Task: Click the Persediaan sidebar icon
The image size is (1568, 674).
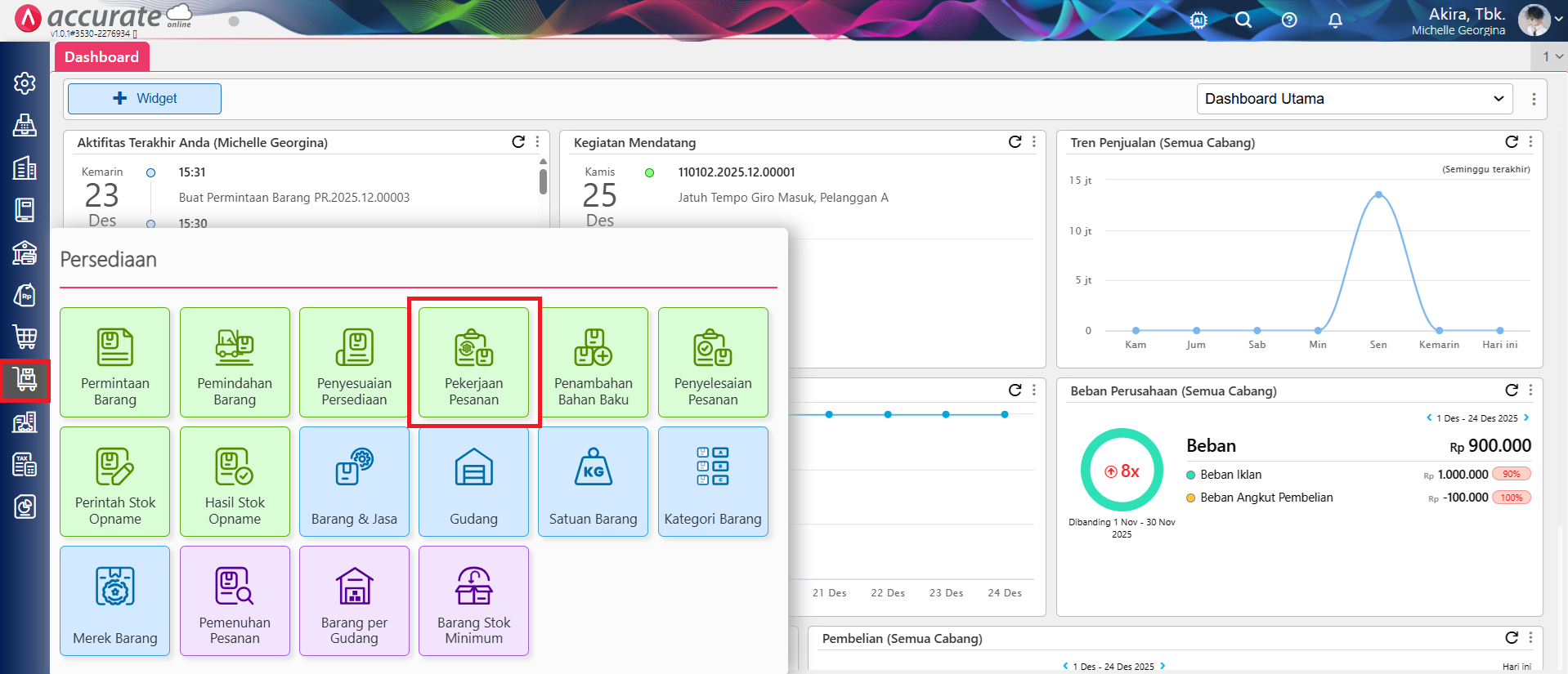Action: click(25, 380)
